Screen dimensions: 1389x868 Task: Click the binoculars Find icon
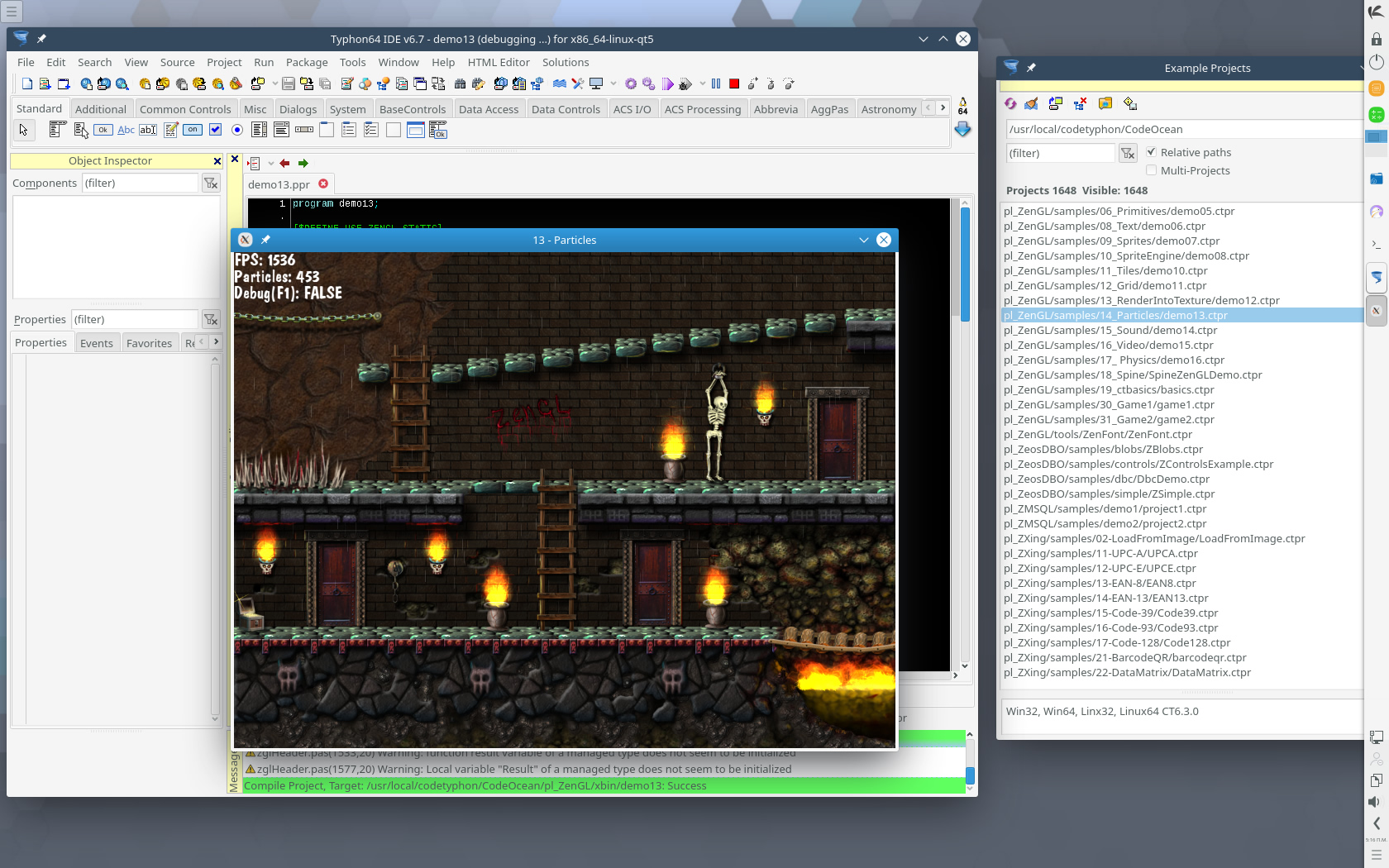click(461, 83)
